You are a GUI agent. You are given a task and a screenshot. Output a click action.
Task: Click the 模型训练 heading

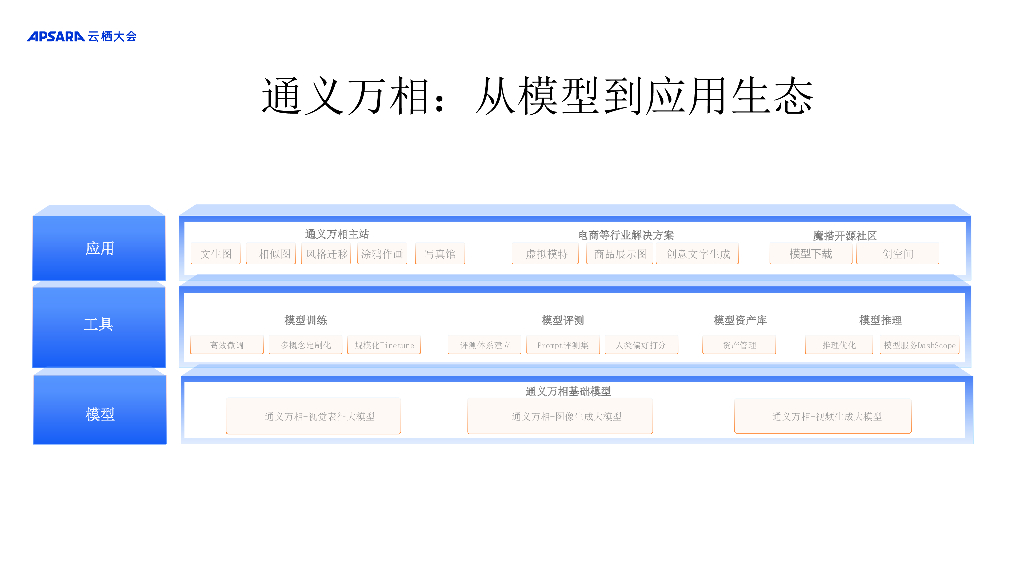[x=306, y=320]
